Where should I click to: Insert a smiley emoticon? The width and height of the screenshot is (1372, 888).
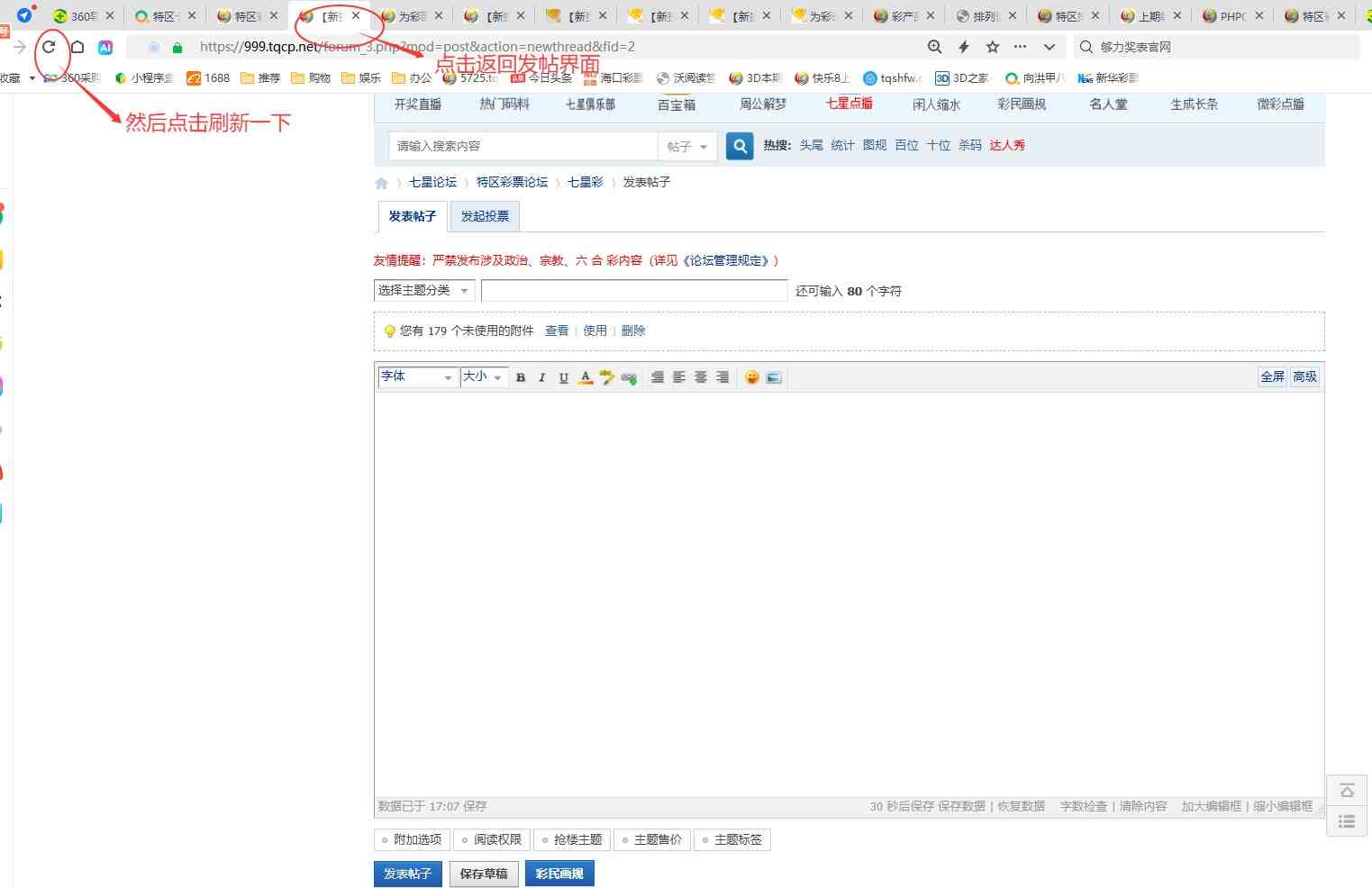[x=752, y=377]
